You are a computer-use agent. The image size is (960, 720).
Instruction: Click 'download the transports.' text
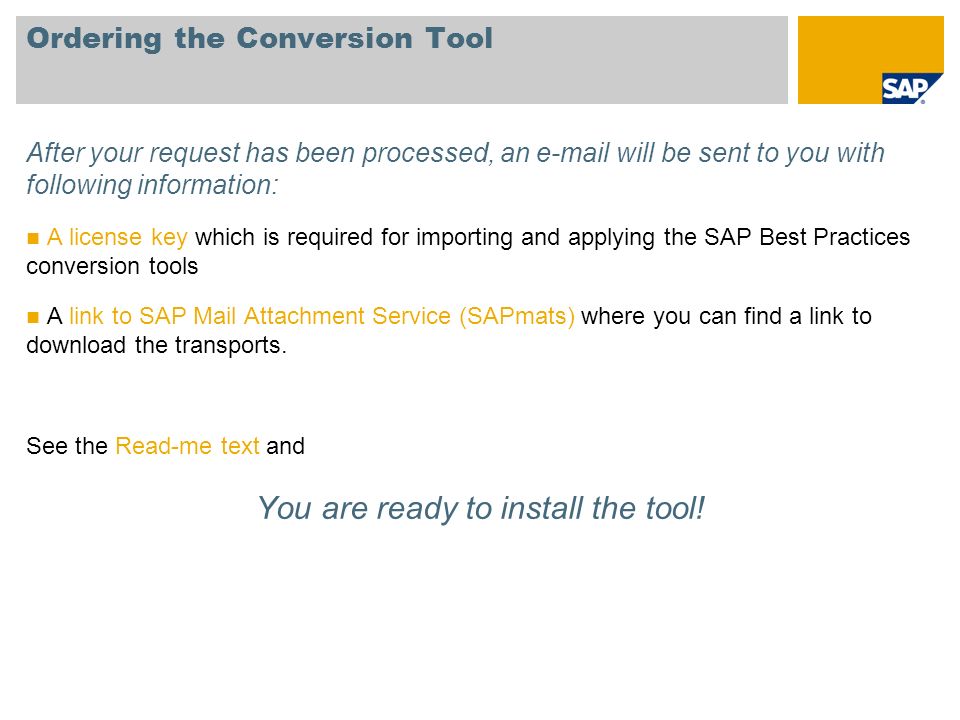point(156,345)
